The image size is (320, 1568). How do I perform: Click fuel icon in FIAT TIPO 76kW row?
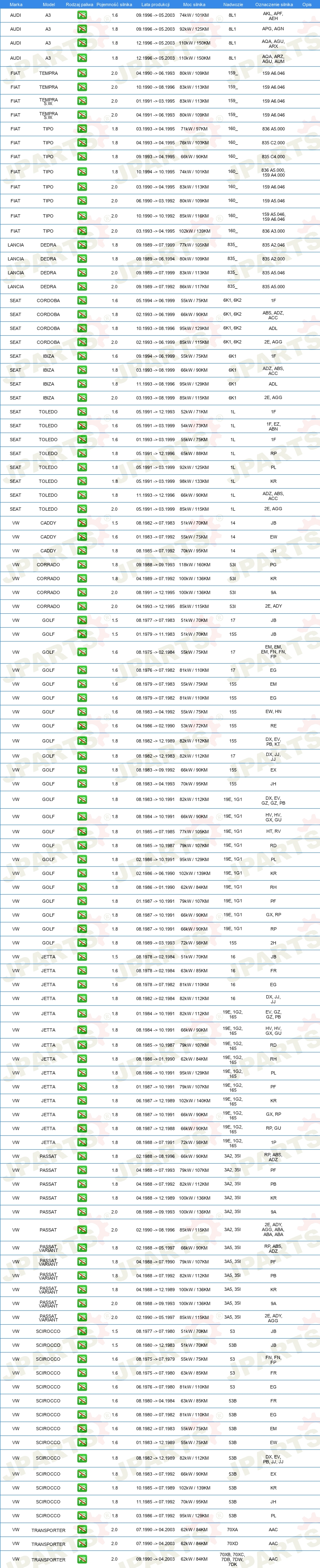[82, 143]
